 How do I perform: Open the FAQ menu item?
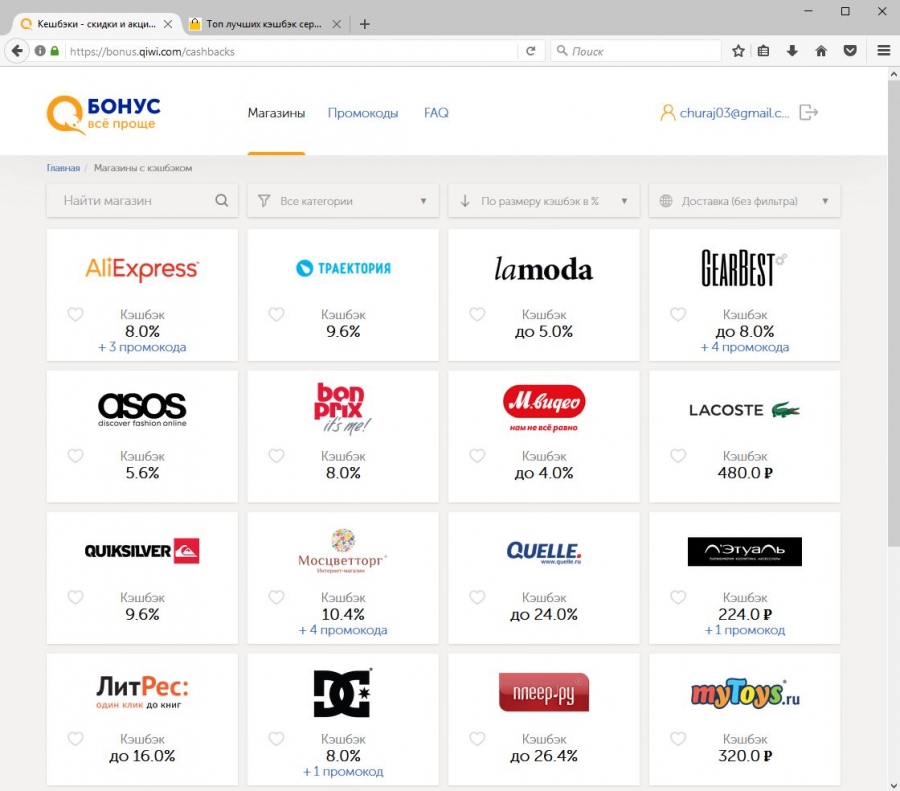click(436, 113)
